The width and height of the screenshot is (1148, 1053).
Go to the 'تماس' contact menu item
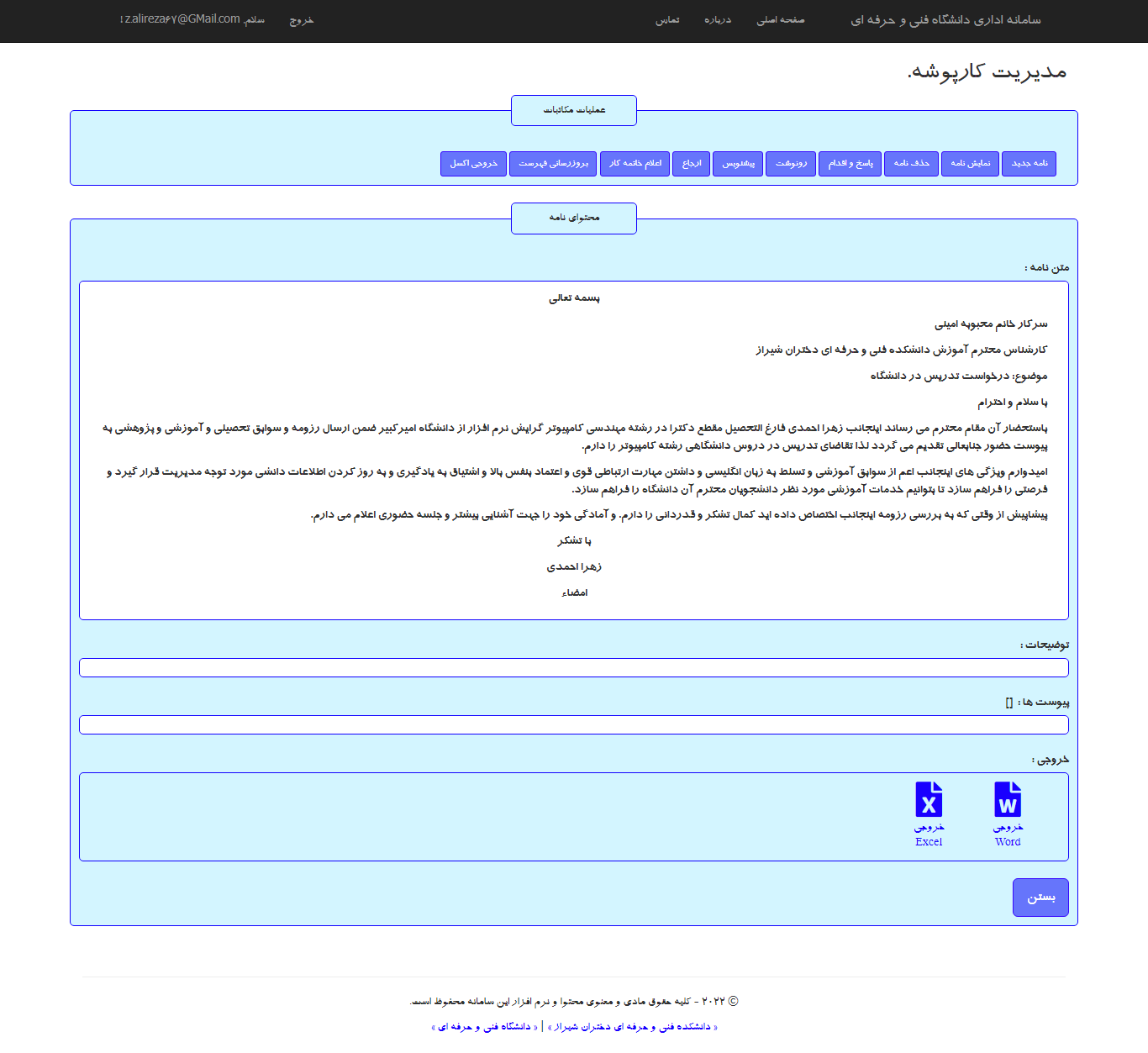pos(667,20)
